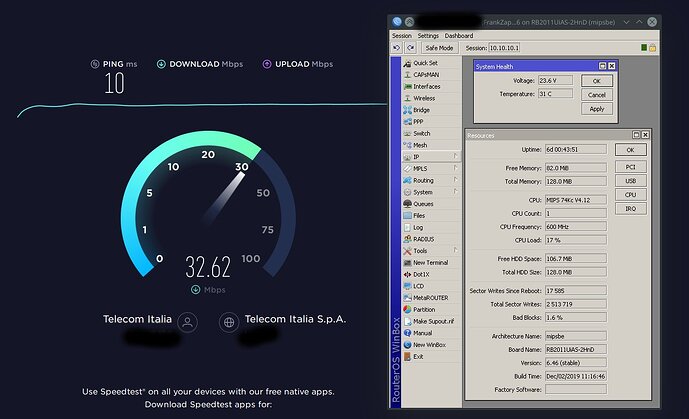
Task: Open the Settings menu
Action: 428,36
